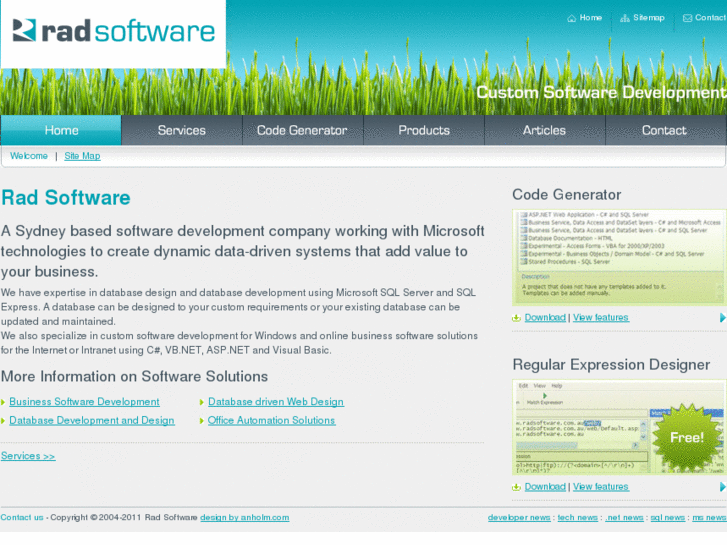Open the Site Map submenu link
The height and width of the screenshot is (545, 727).
[x=82, y=156]
